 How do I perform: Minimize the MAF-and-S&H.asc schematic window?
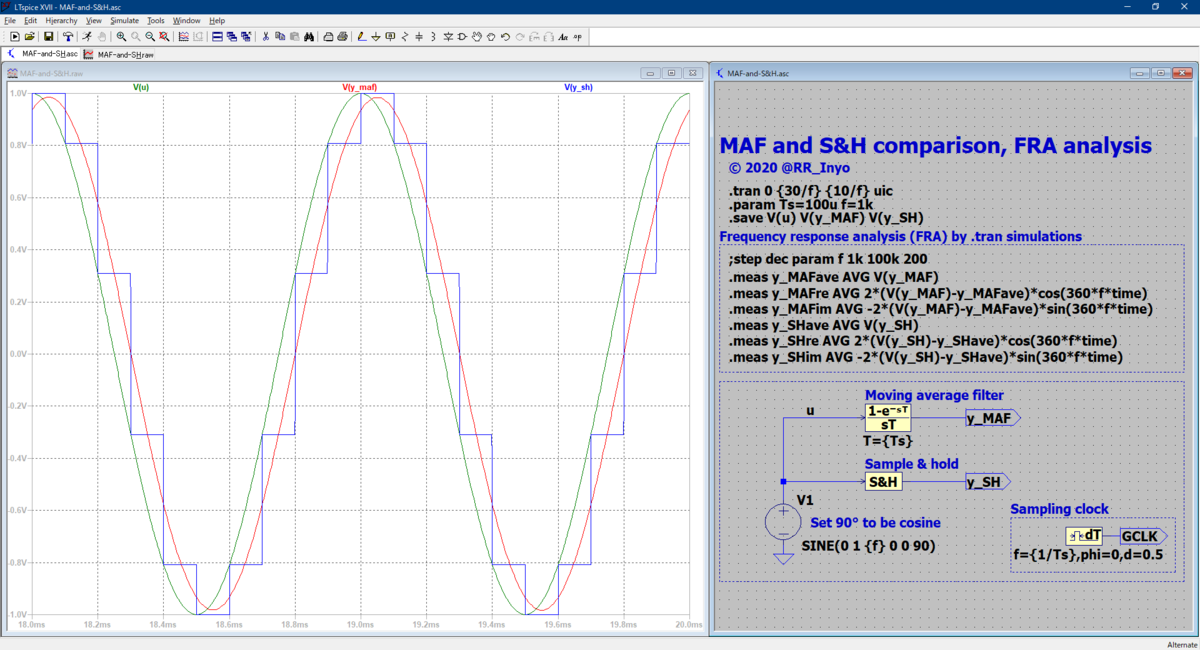tap(1140, 73)
